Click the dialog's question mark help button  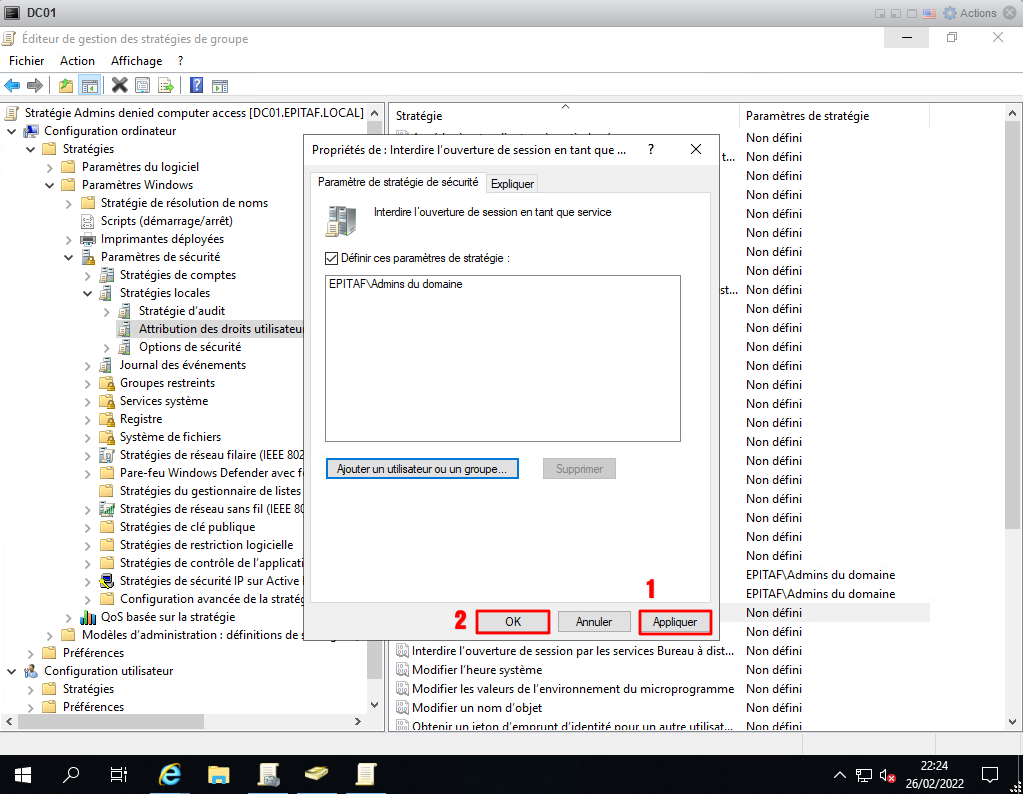[651, 149]
